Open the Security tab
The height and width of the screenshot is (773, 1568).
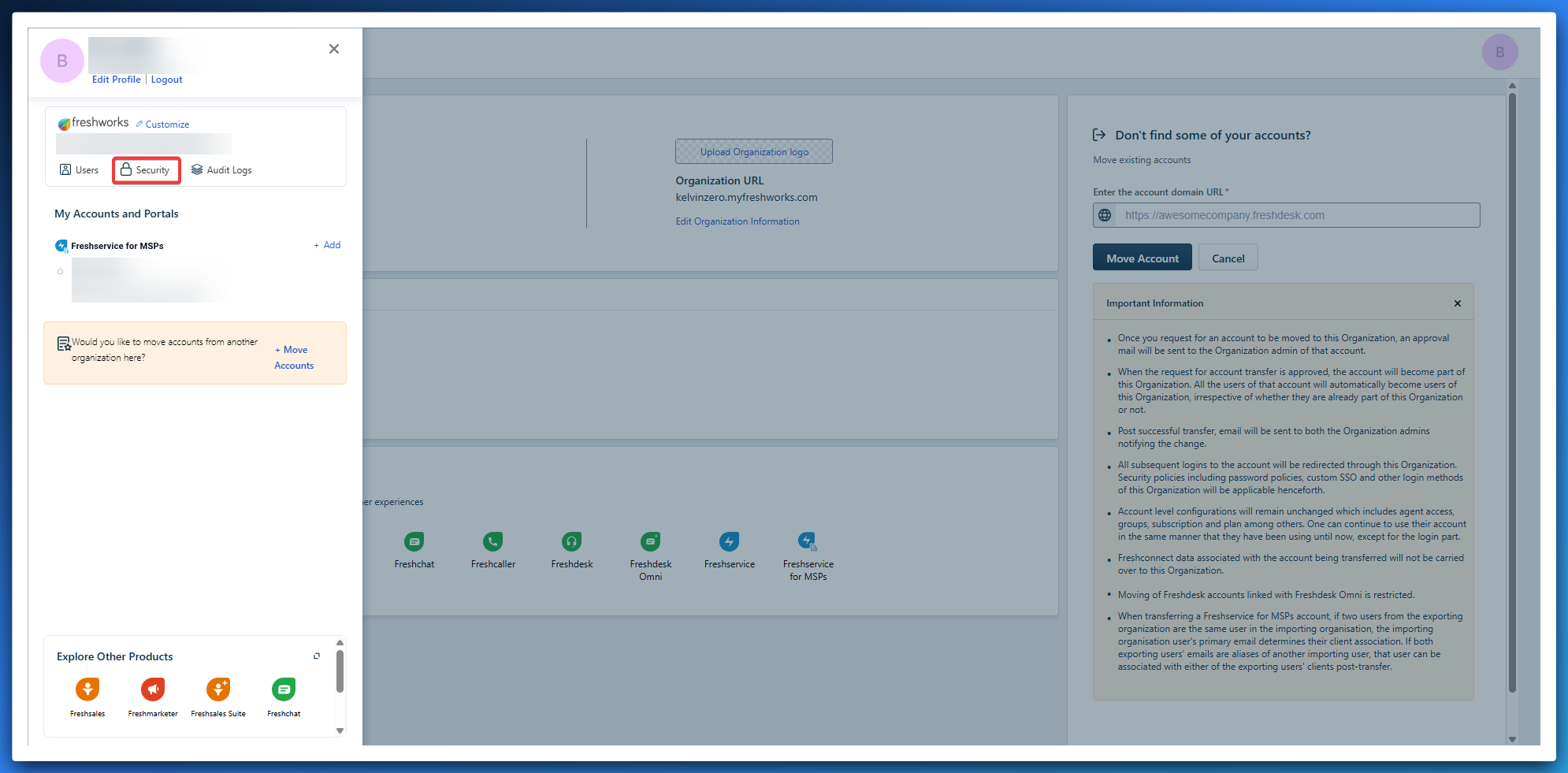pyautogui.click(x=147, y=170)
